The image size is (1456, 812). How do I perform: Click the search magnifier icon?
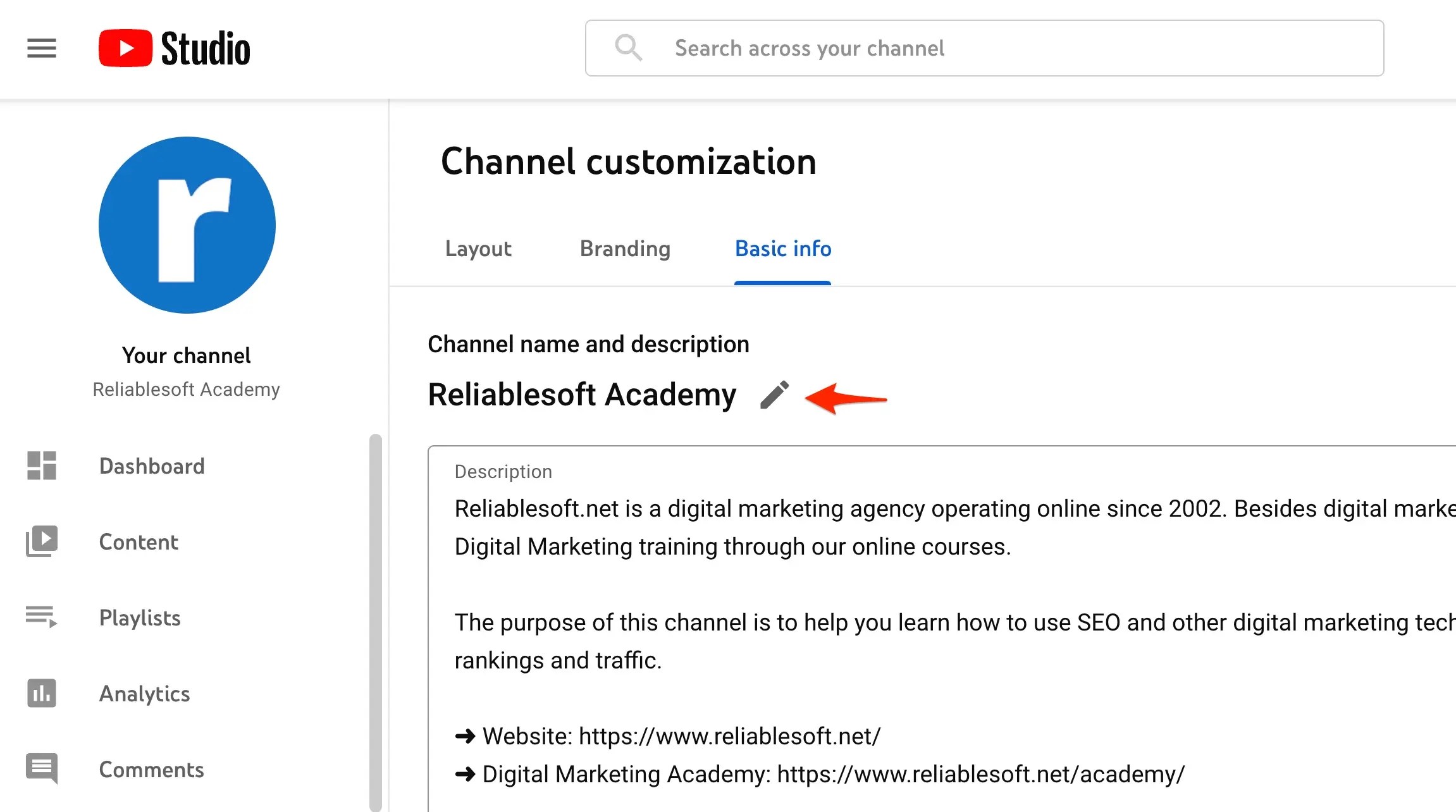coord(629,47)
